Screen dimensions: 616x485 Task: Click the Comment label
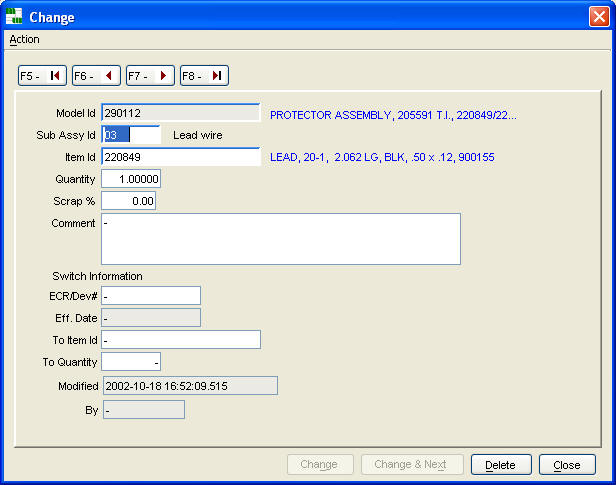(73, 223)
